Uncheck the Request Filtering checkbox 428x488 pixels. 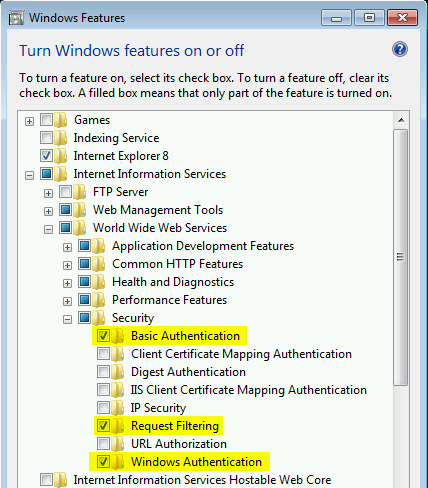tap(103, 425)
